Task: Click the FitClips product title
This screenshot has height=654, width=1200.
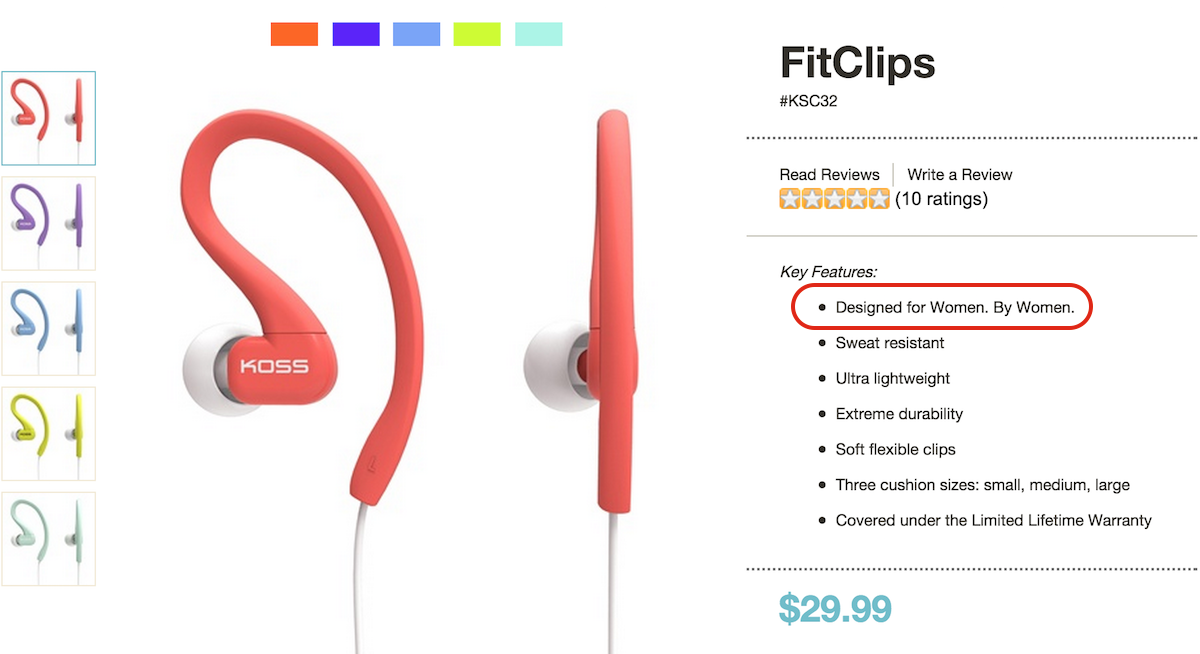Action: [x=858, y=64]
